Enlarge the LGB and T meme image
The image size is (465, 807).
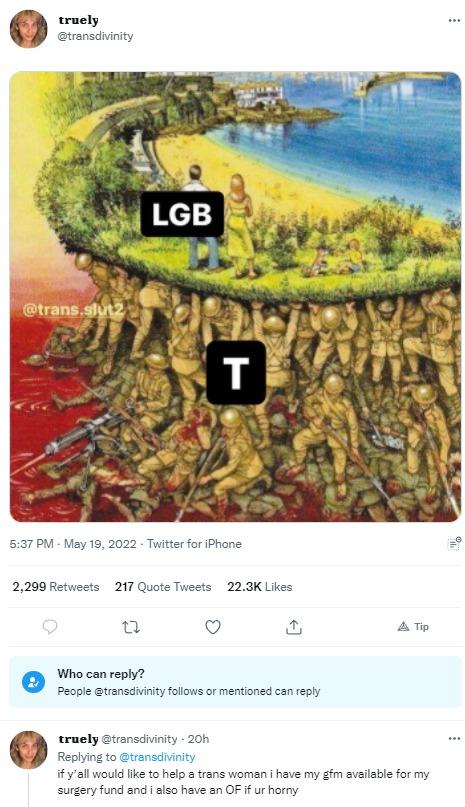click(235, 297)
